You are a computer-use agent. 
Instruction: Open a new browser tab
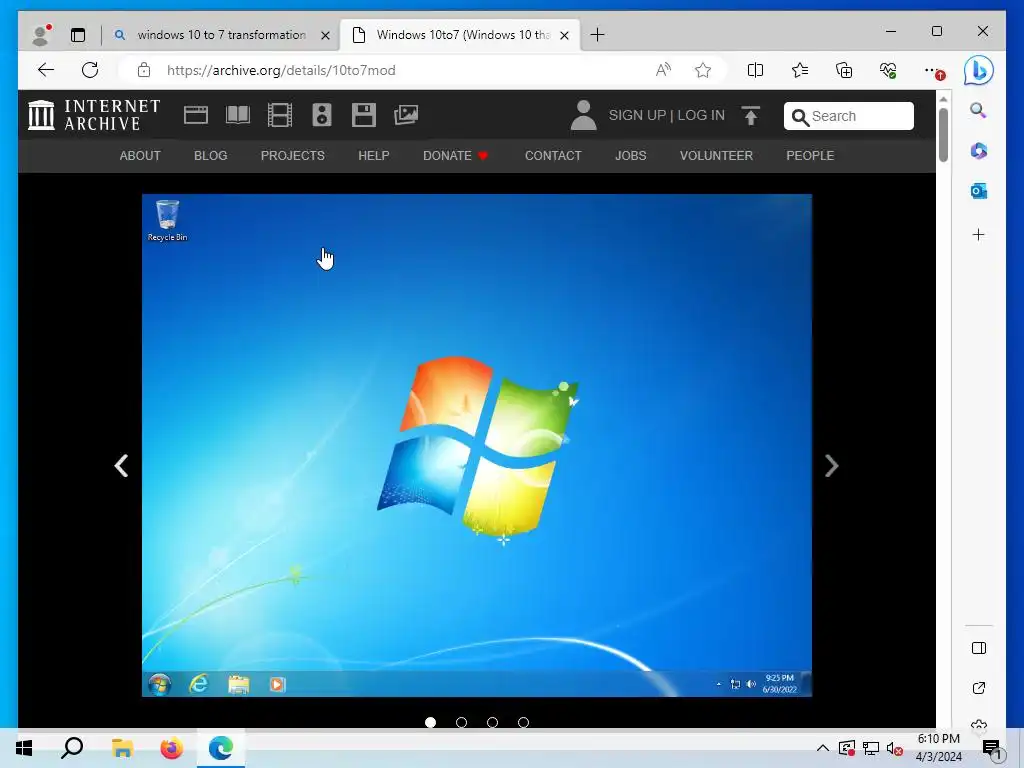click(597, 35)
